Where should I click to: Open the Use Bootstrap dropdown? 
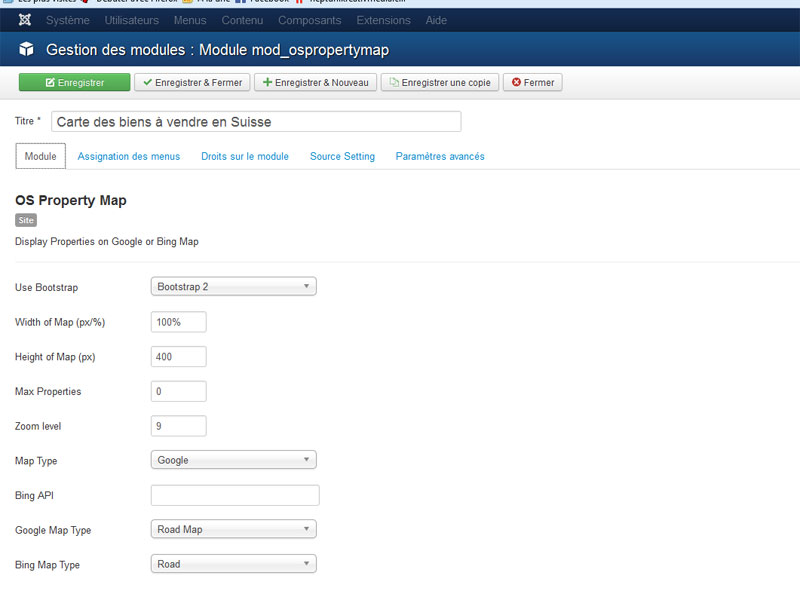[x=234, y=286]
